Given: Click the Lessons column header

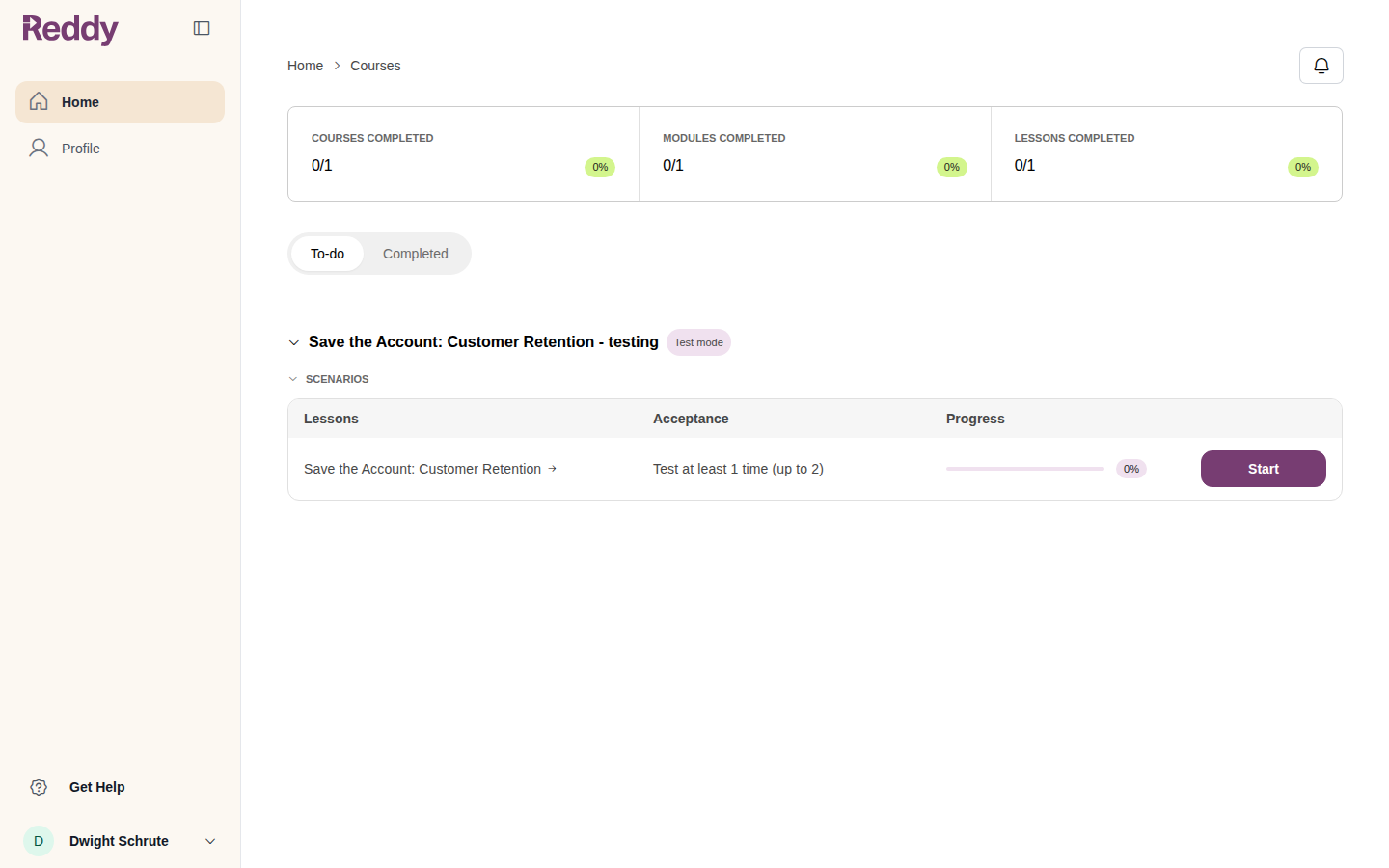Looking at the screenshot, I should click(331, 419).
